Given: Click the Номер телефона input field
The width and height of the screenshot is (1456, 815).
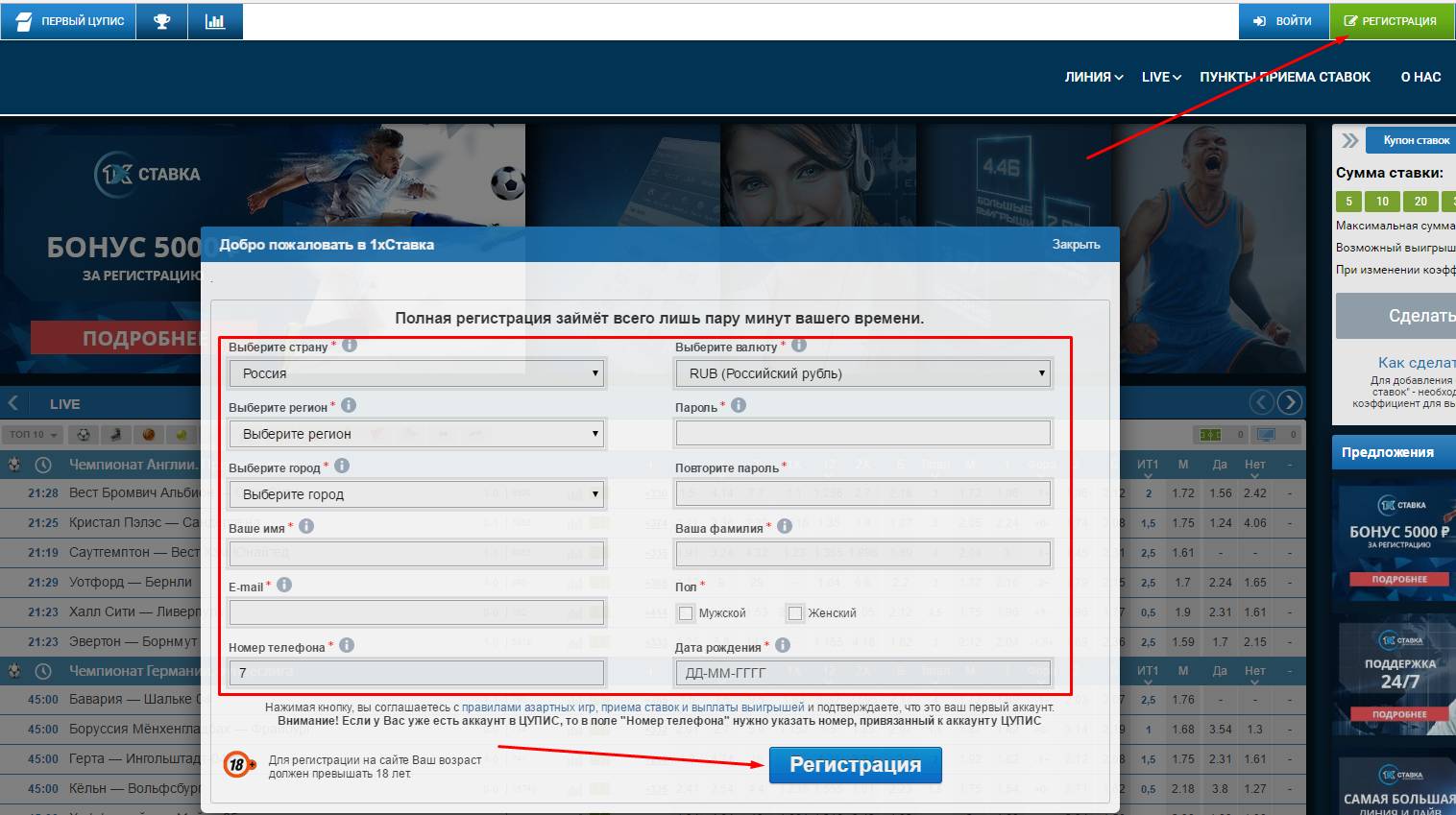Looking at the screenshot, I should (417, 673).
